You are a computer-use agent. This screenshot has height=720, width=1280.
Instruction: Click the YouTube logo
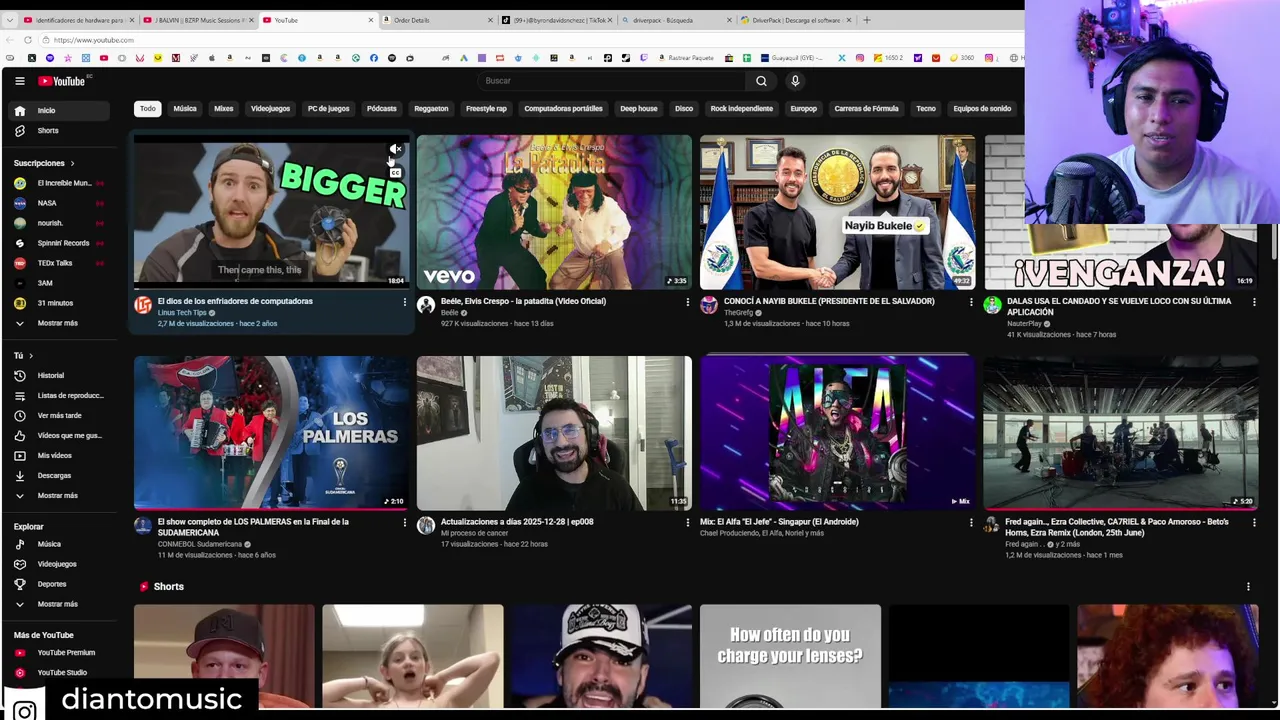(x=62, y=81)
